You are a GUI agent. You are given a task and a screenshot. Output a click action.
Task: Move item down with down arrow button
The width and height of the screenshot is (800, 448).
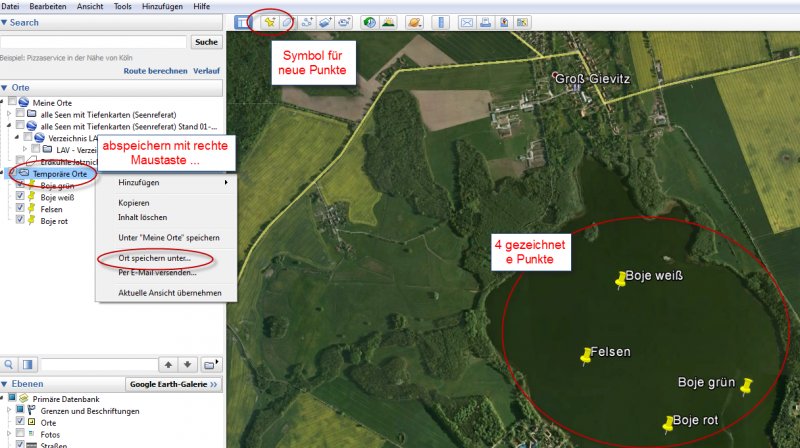point(187,364)
